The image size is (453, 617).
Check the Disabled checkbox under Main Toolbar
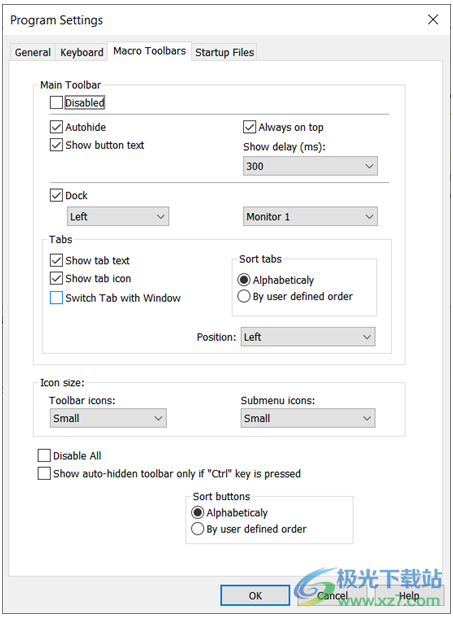click(x=56, y=103)
